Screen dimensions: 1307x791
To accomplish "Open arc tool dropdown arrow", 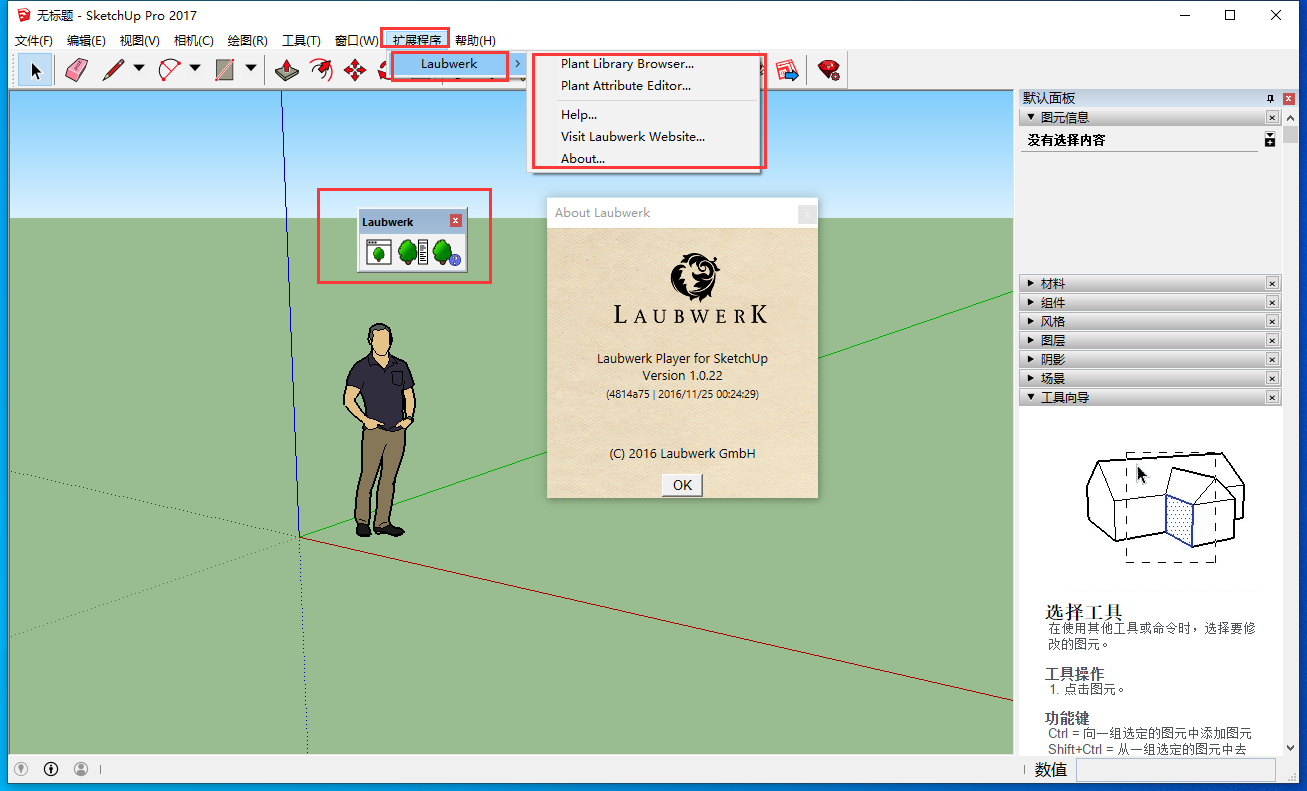I will 195,70.
